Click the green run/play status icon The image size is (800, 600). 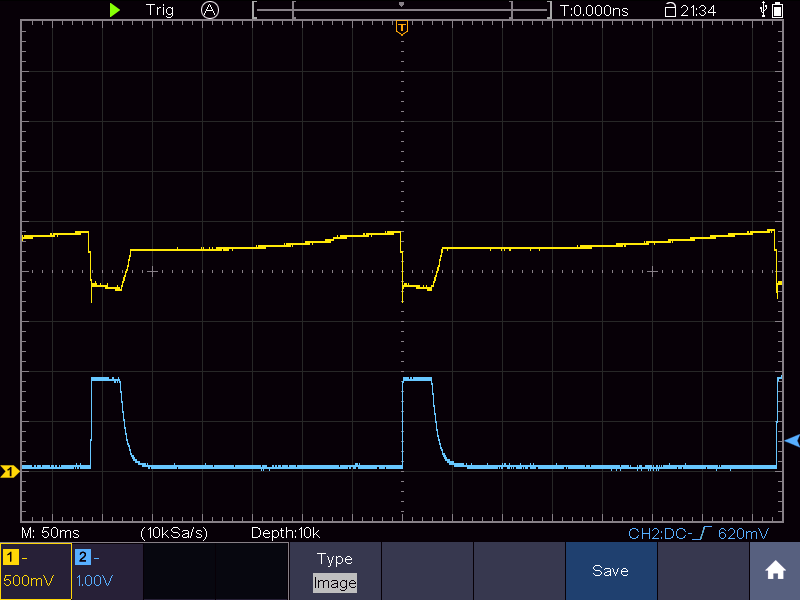tap(115, 10)
